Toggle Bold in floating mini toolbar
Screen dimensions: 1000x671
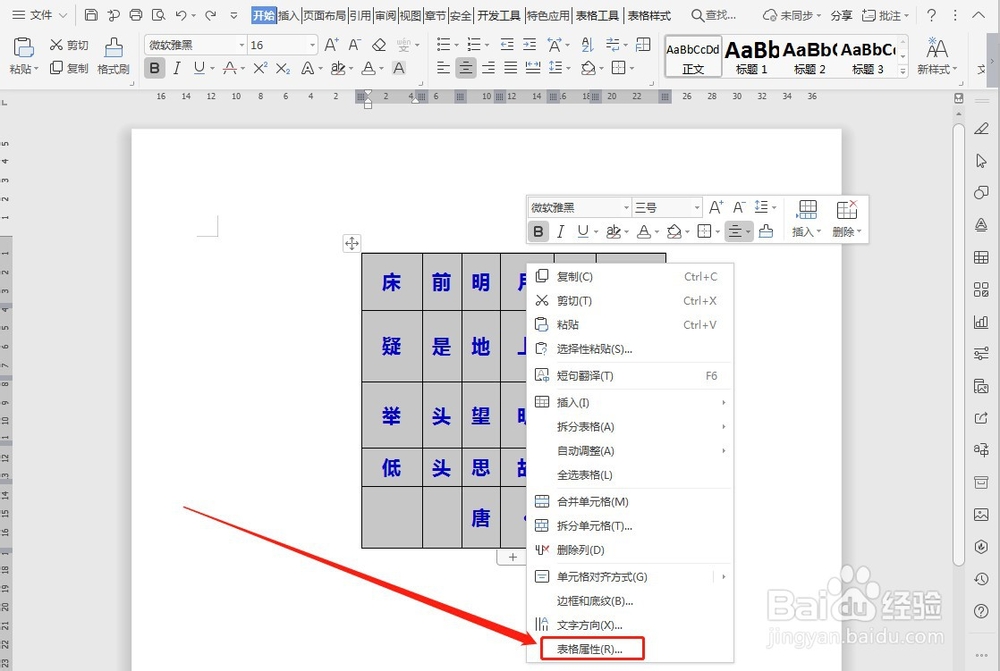(538, 231)
